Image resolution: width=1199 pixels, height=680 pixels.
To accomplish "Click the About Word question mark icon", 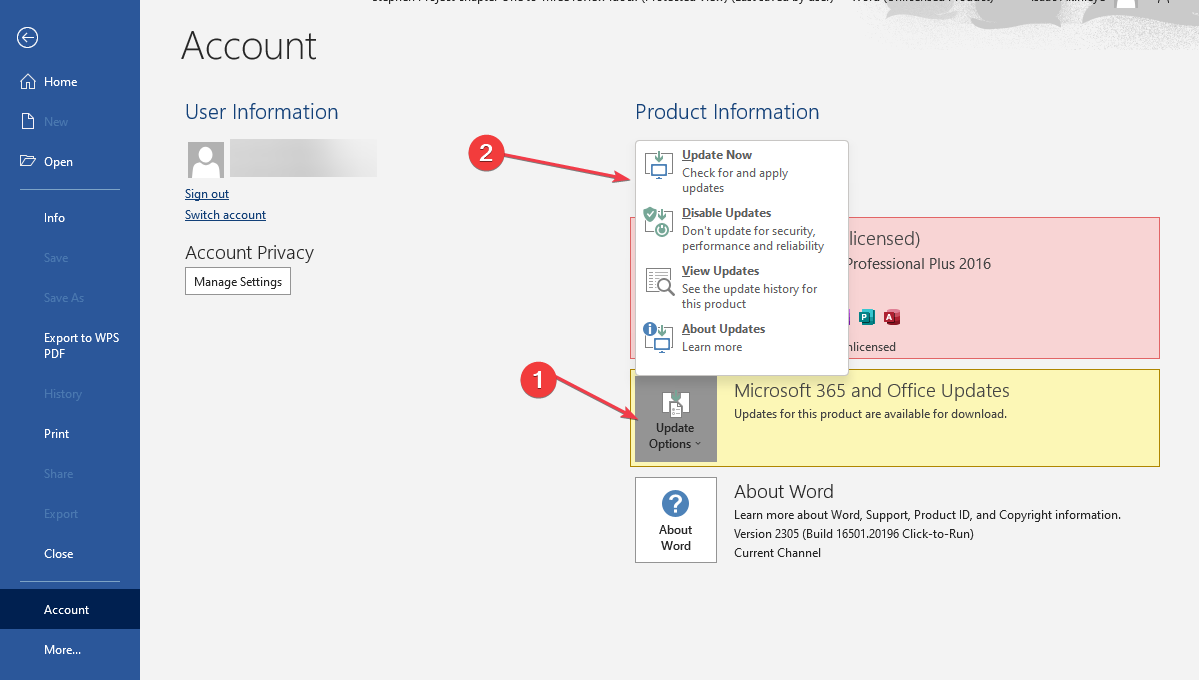I will (676, 504).
